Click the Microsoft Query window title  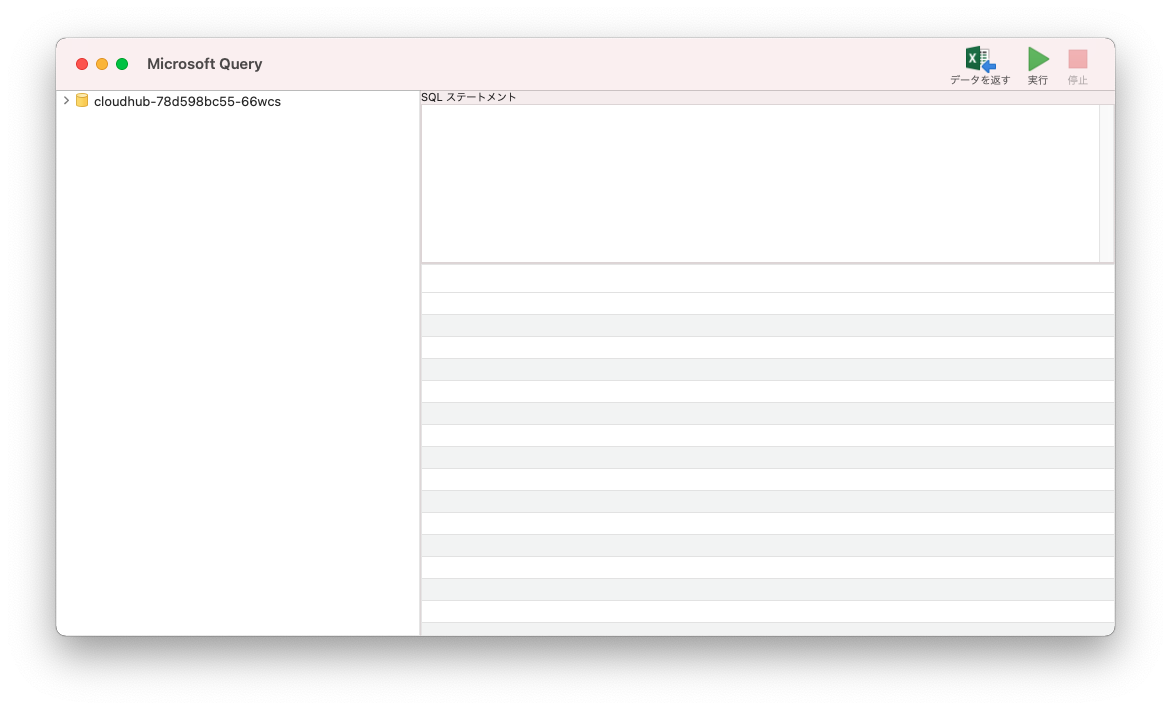[x=205, y=64]
